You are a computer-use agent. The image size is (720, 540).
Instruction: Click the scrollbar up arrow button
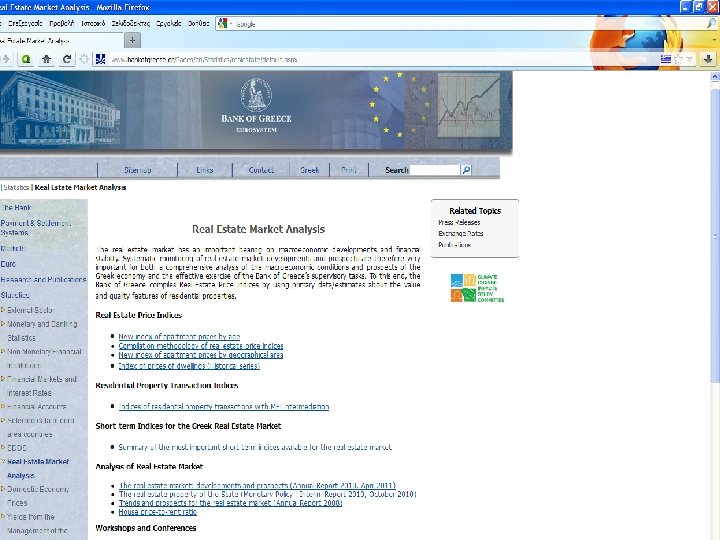(715, 77)
